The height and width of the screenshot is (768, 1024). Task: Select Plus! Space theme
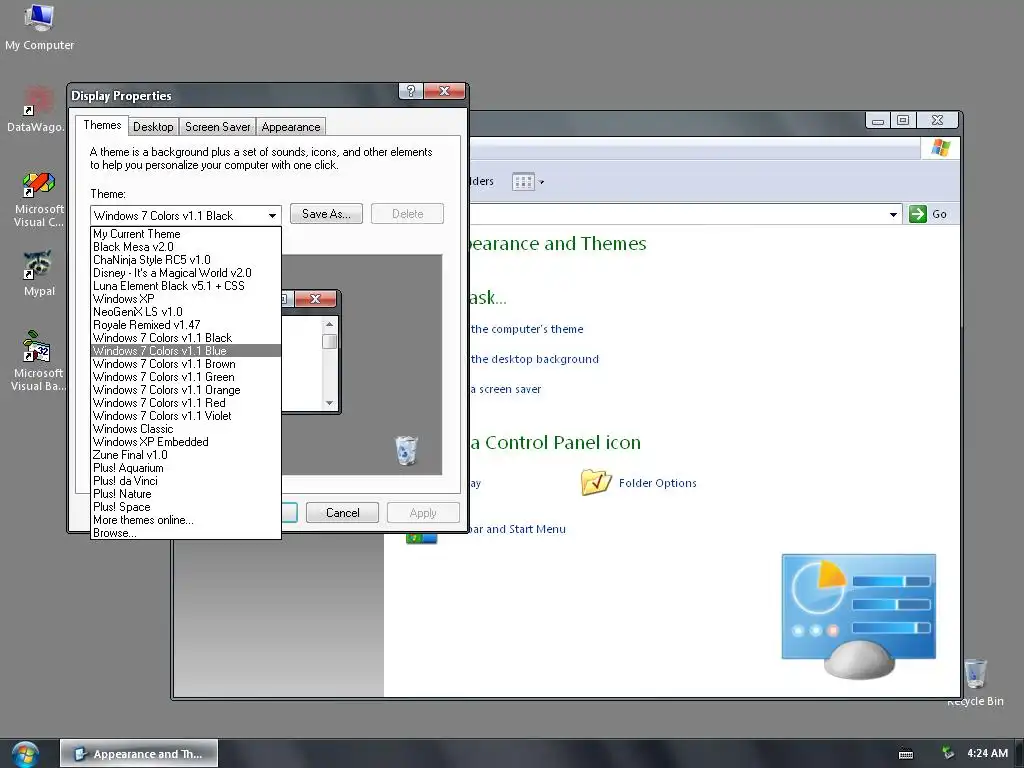(x=186, y=507)
